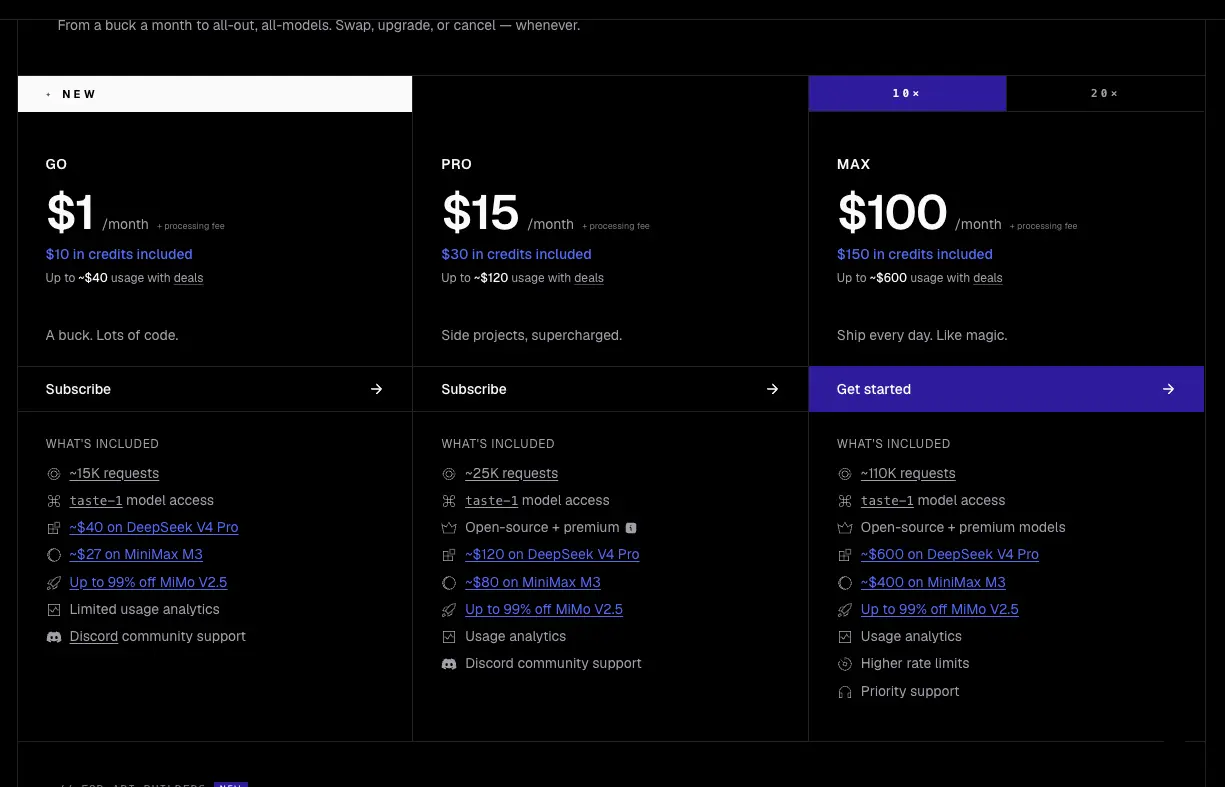Viewport: 1225px width, 787px height.
Task: Click circle icon beside ~$27 on MiniMax M3
Action: tap(54, 554)
